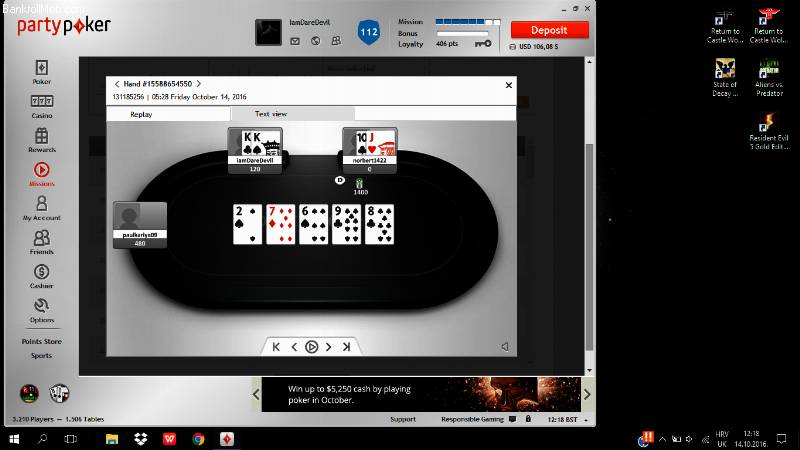Open My Account in sidebar
The height and width of the screenshot is (450, 800).
tap(41, 208)
